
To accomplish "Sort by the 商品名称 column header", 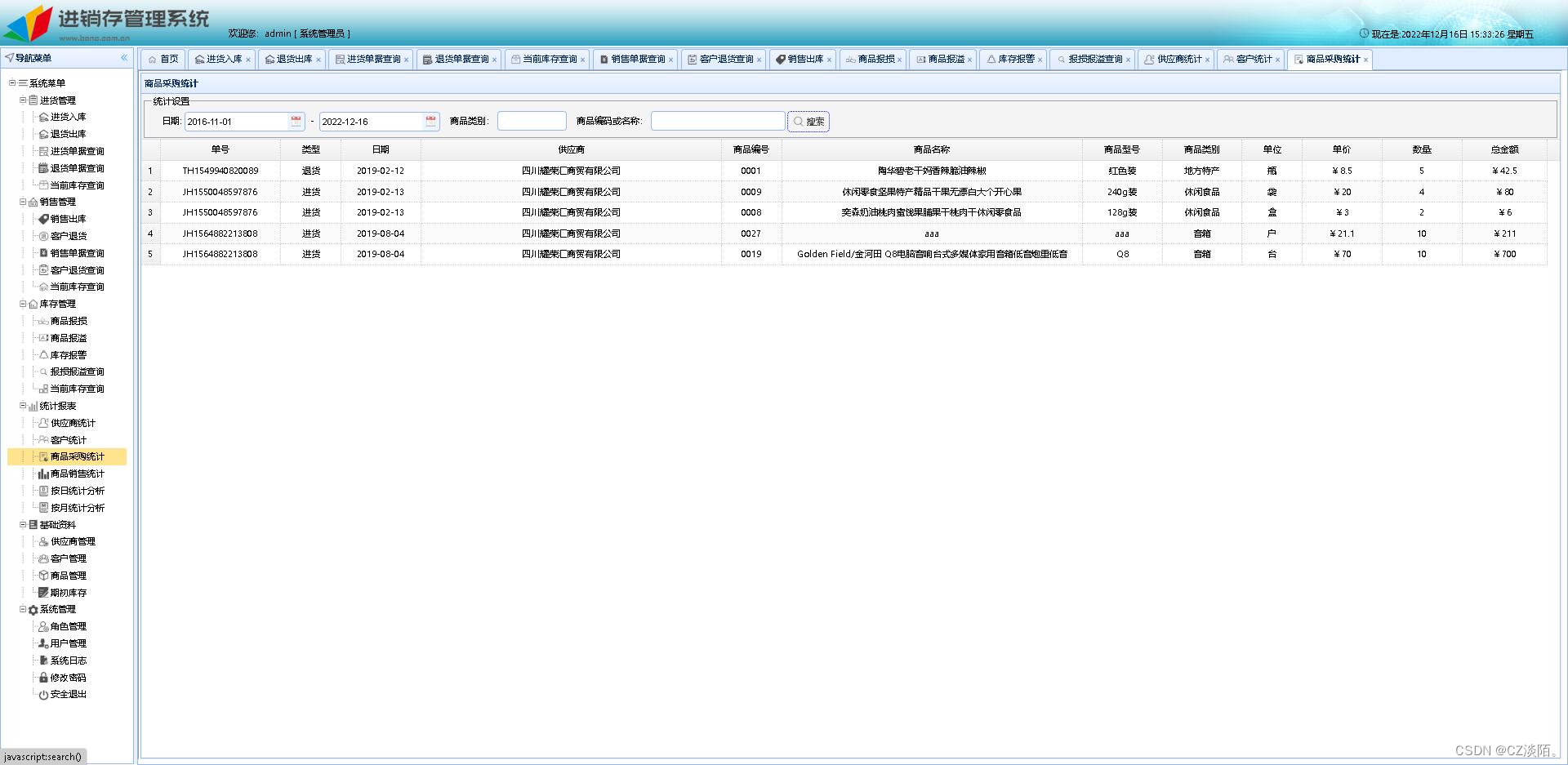I will coord(932,149).
